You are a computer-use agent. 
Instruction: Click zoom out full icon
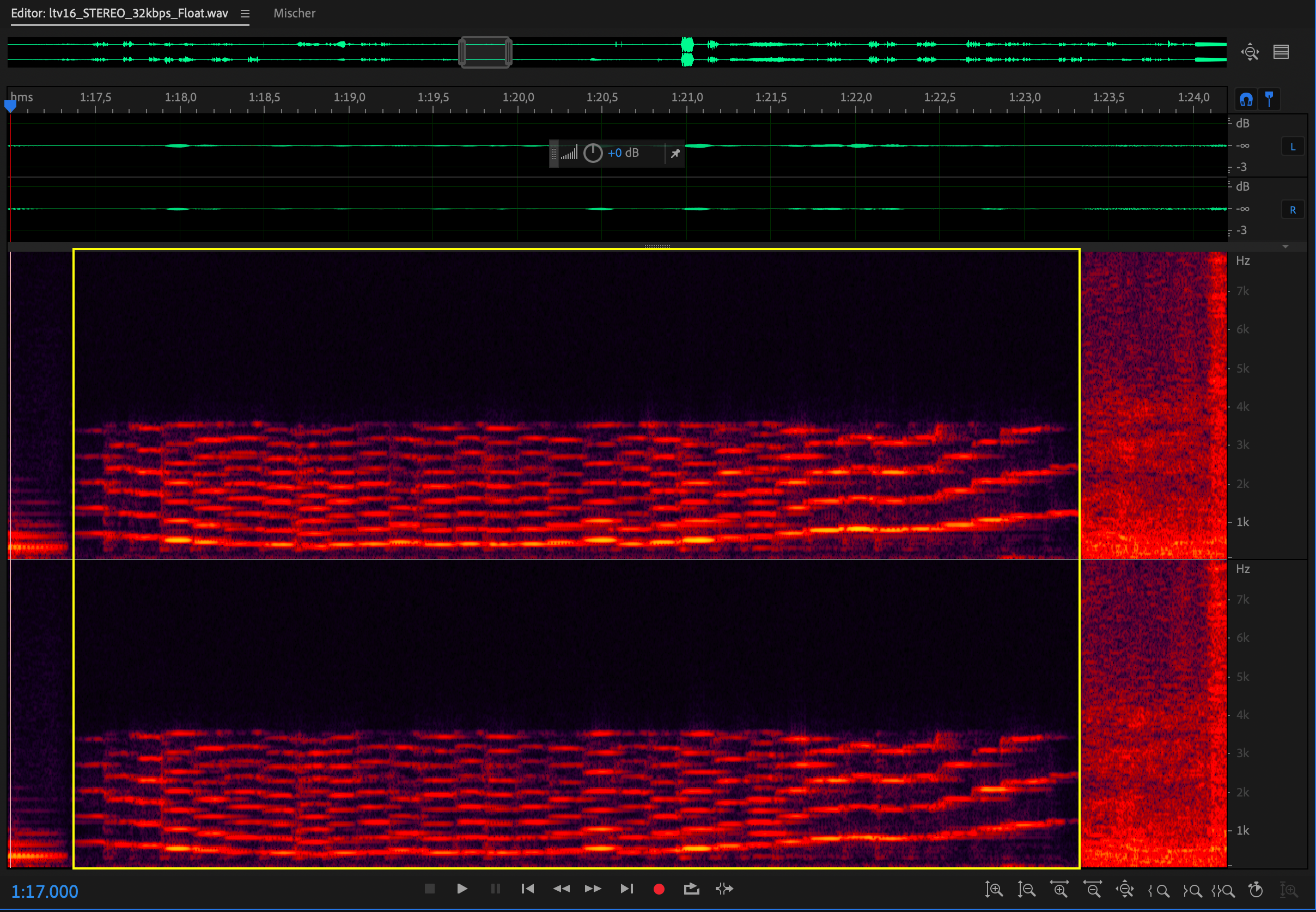[1125, 889]
